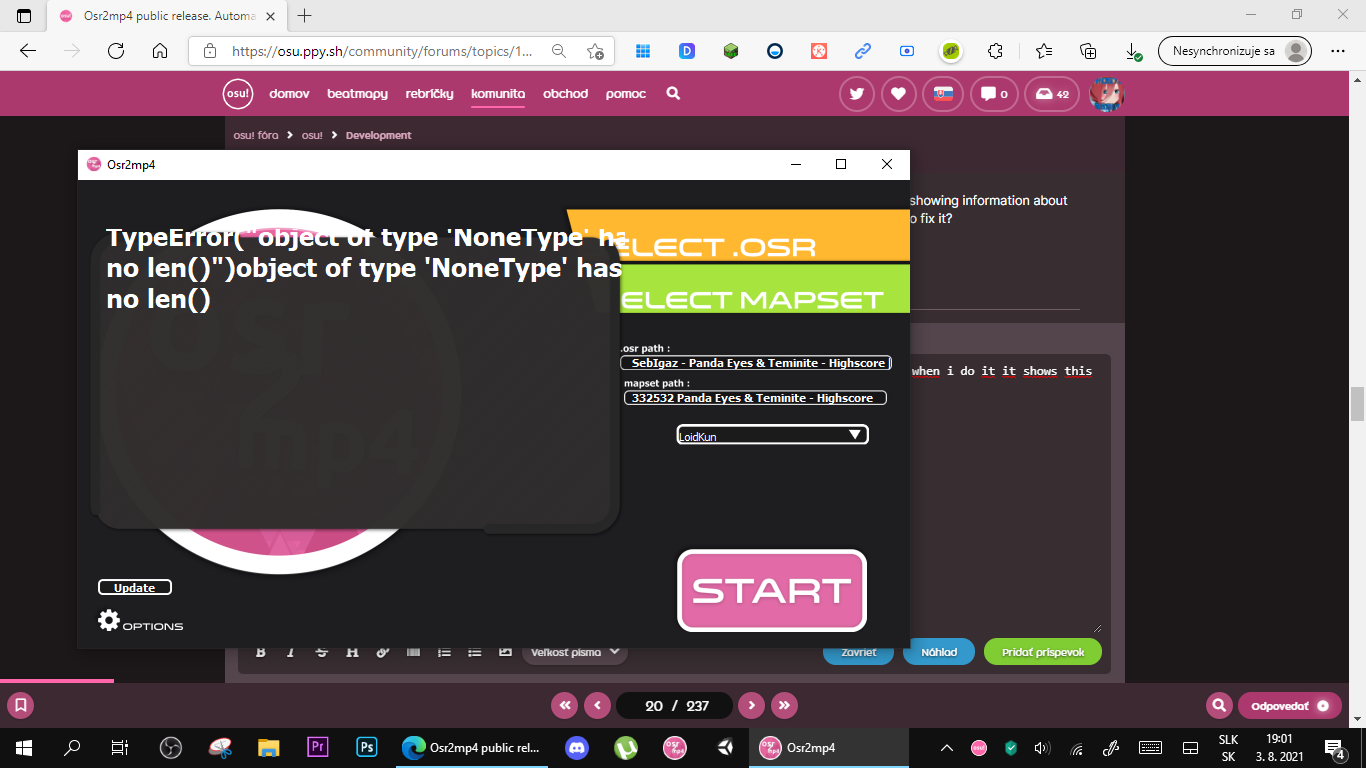This screenshot has height=768, width=1366.
Task: Open the Slovak flag language selector
Action: (942, 94)
